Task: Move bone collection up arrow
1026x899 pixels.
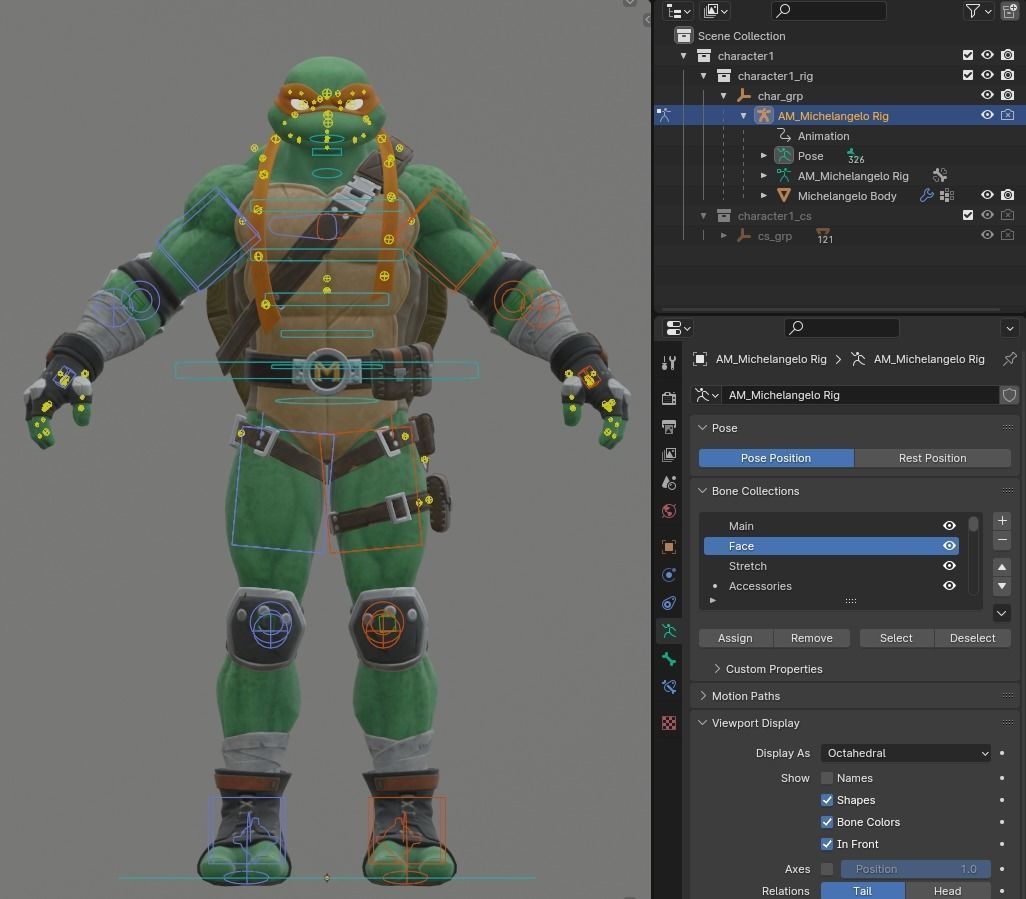Action: point(1002,567)
